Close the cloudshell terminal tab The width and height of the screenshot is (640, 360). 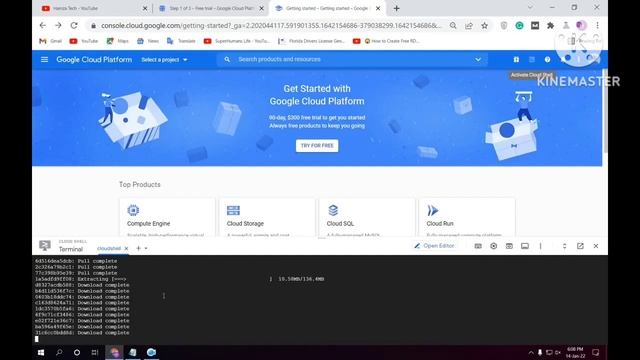tap(126, 248)
